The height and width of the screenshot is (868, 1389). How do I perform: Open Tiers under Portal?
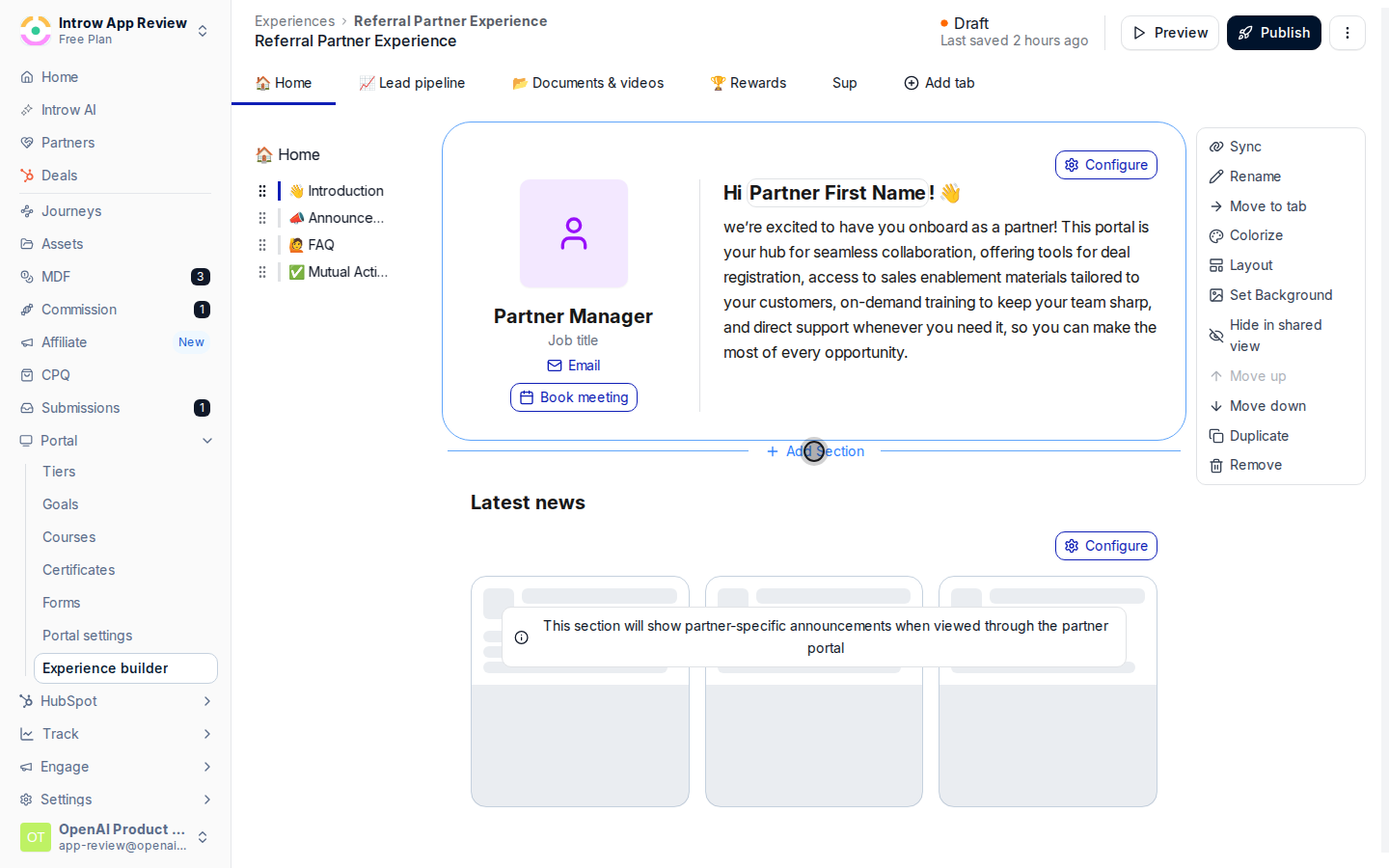(x=59, y=472)
